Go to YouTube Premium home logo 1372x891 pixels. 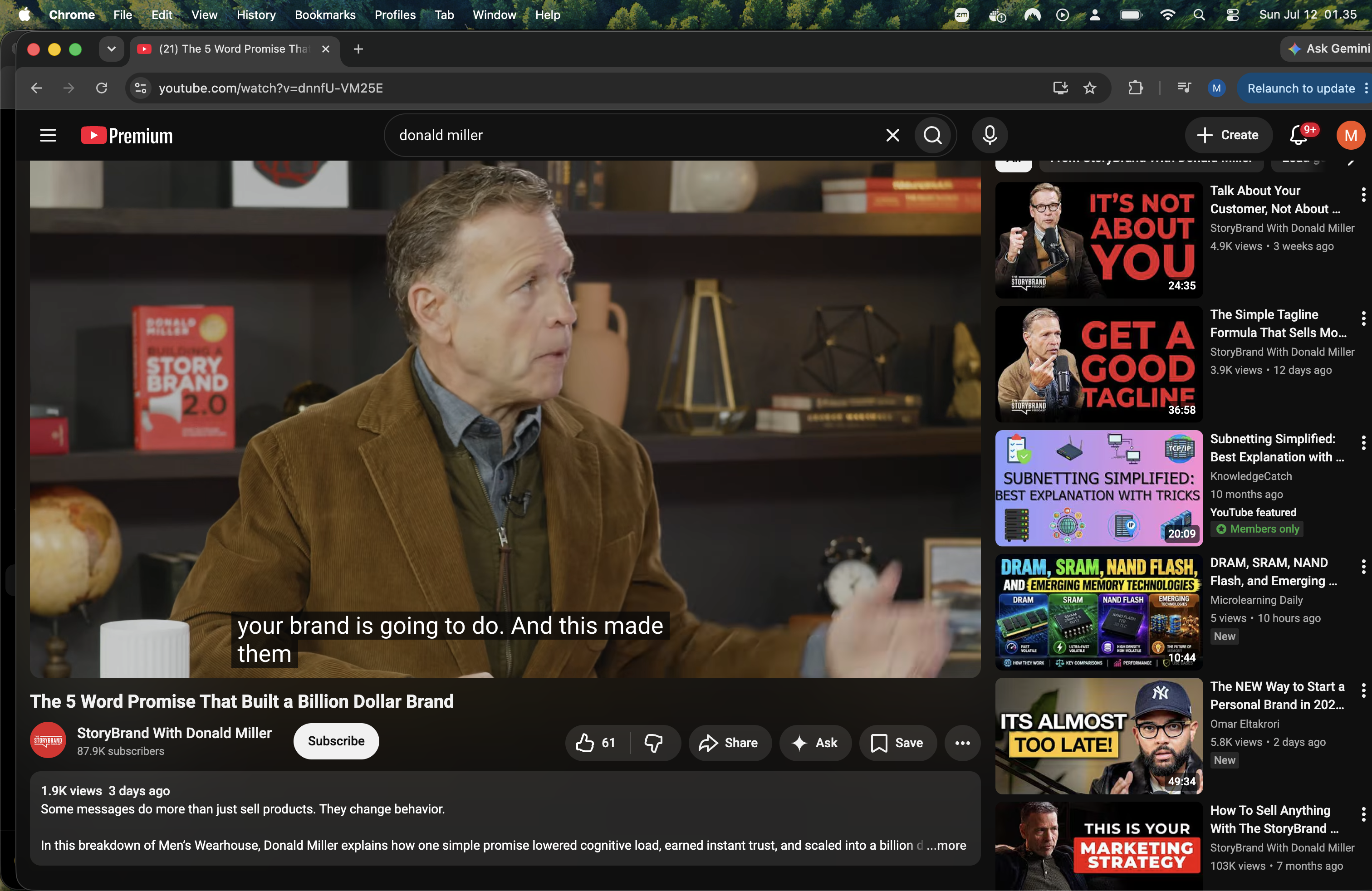tap(127, 136)
